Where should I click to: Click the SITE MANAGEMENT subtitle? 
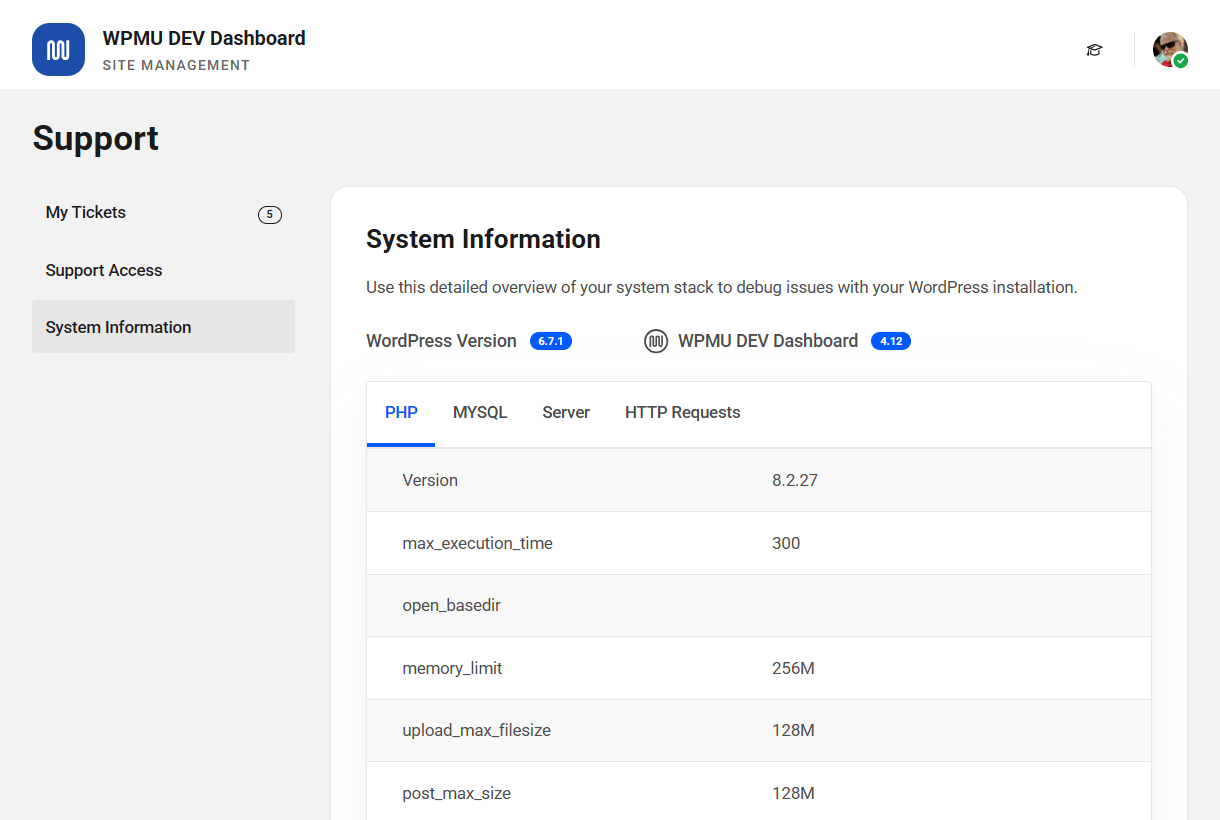coord(176,65)
